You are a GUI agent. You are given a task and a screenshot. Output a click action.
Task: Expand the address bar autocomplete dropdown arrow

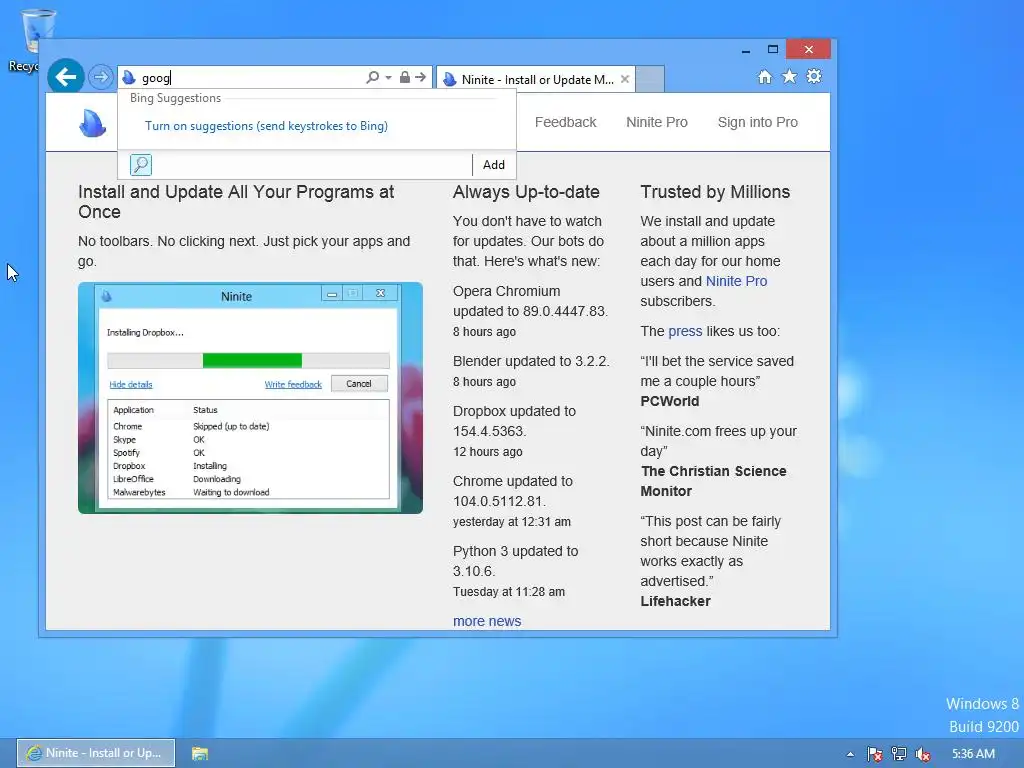(x=388, y=77)
